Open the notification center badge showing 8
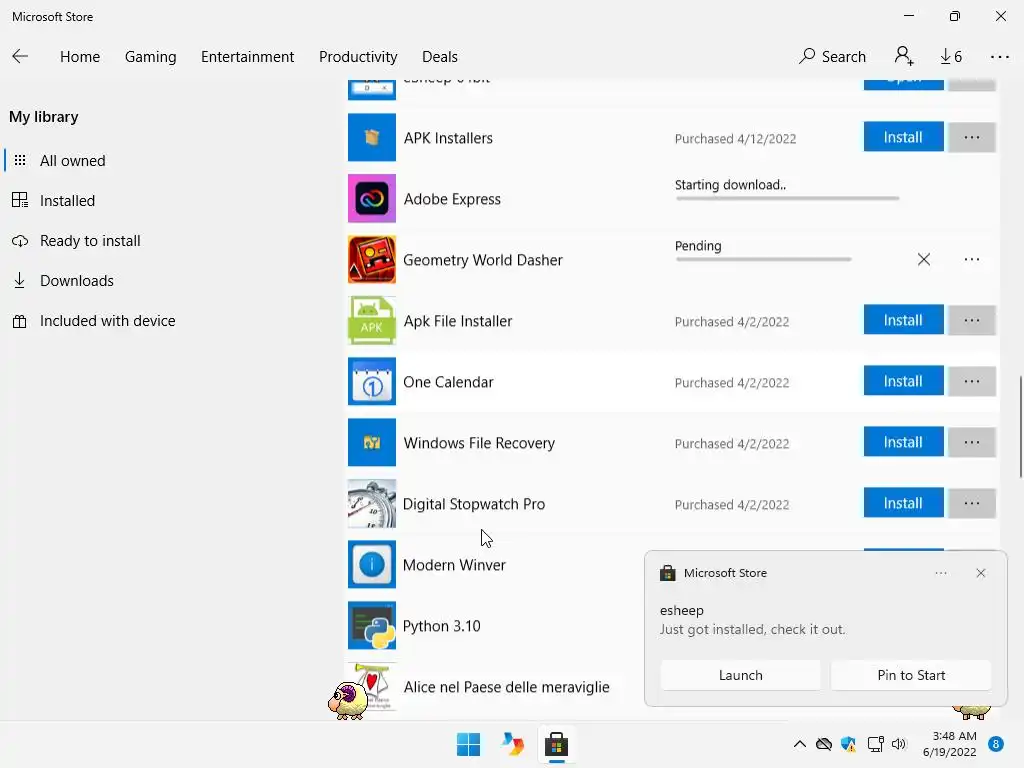 click(996, 744)
